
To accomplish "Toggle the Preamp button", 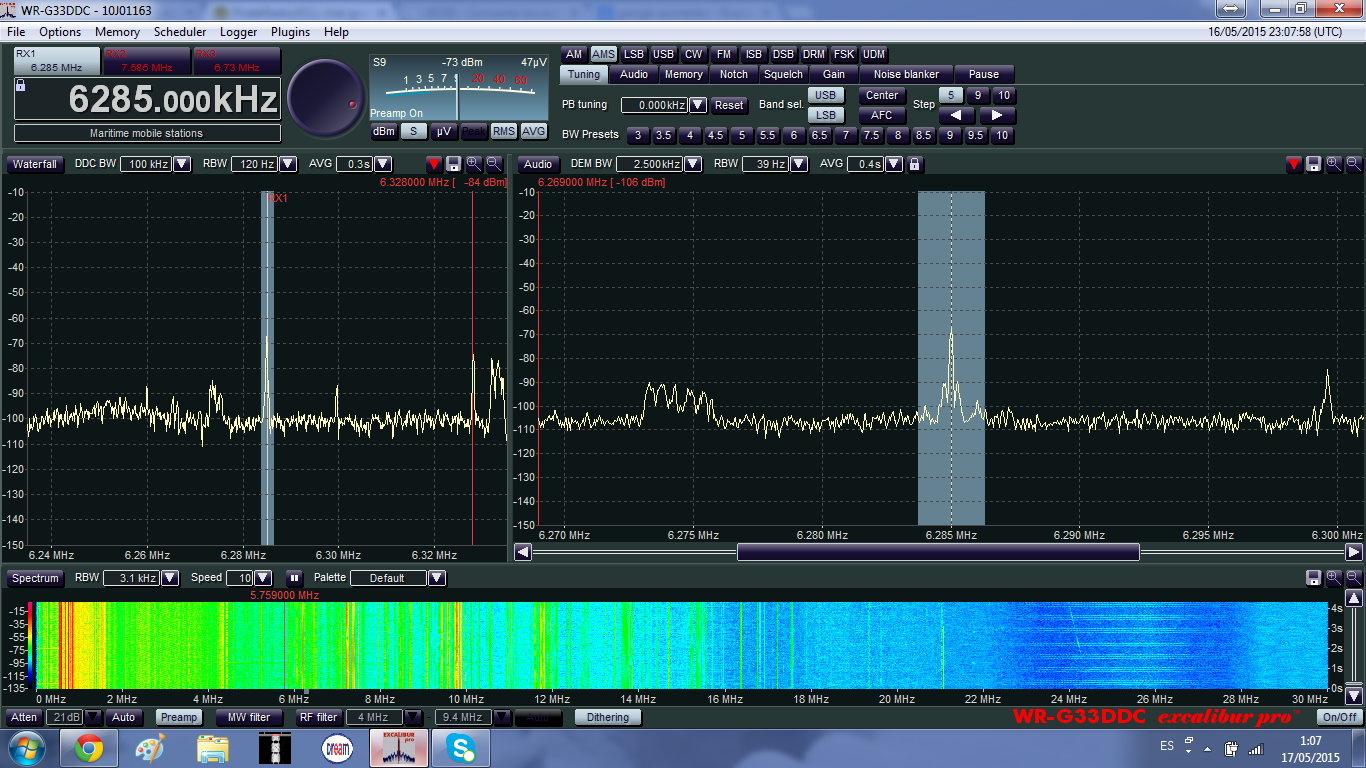I will pos(179,717).
